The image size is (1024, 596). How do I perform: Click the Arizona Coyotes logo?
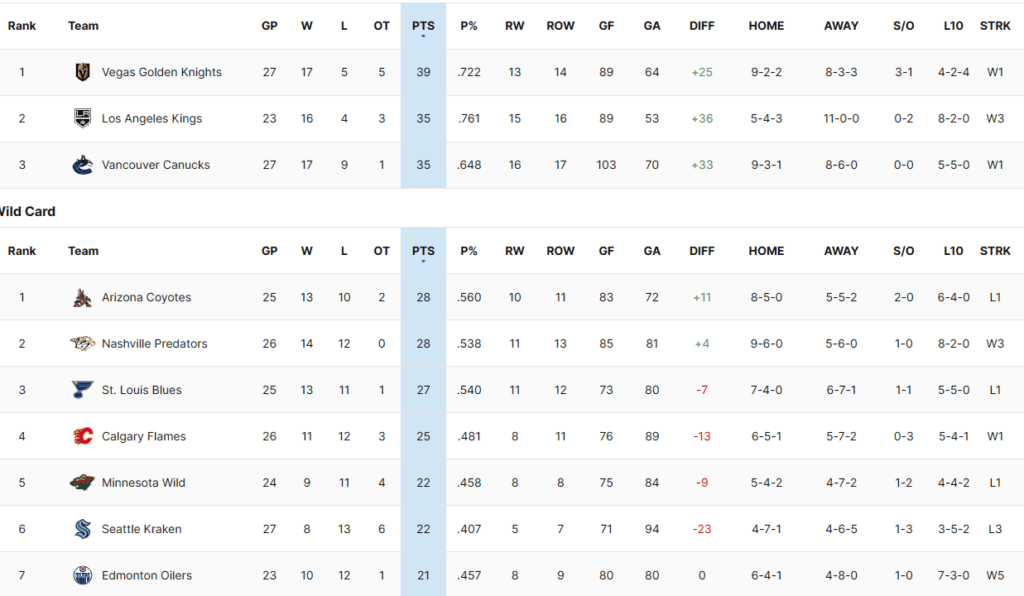(x=82, y=297)
